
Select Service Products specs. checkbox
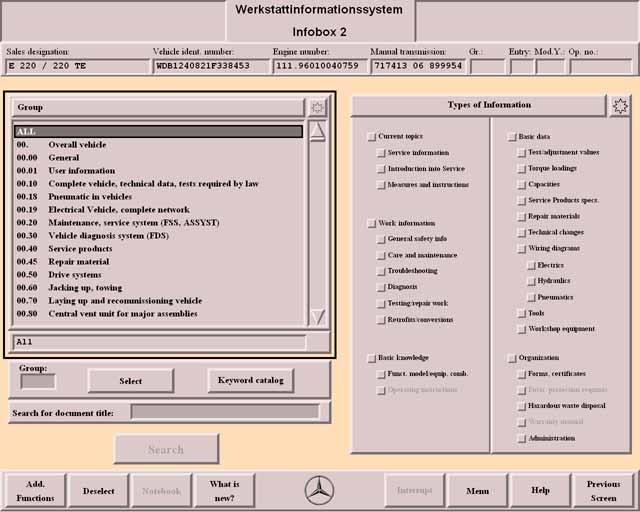click(x=521, y=201)
